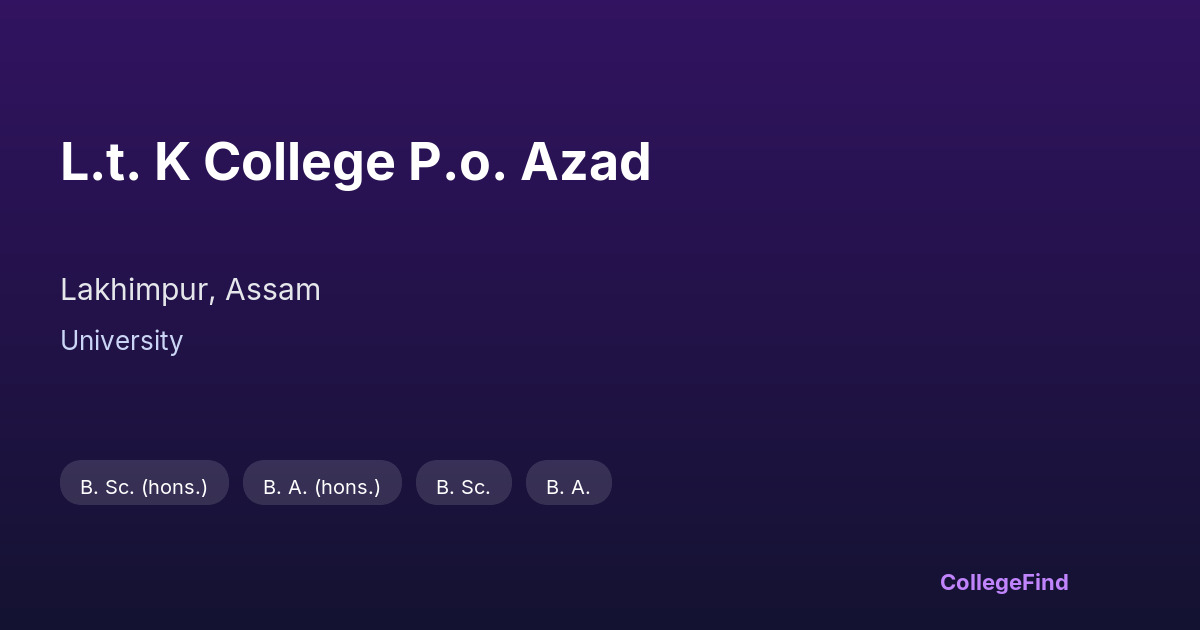Open the CollegeFind brand logo
Viewport: 1200px width, 630px height.
(1004, 582)
